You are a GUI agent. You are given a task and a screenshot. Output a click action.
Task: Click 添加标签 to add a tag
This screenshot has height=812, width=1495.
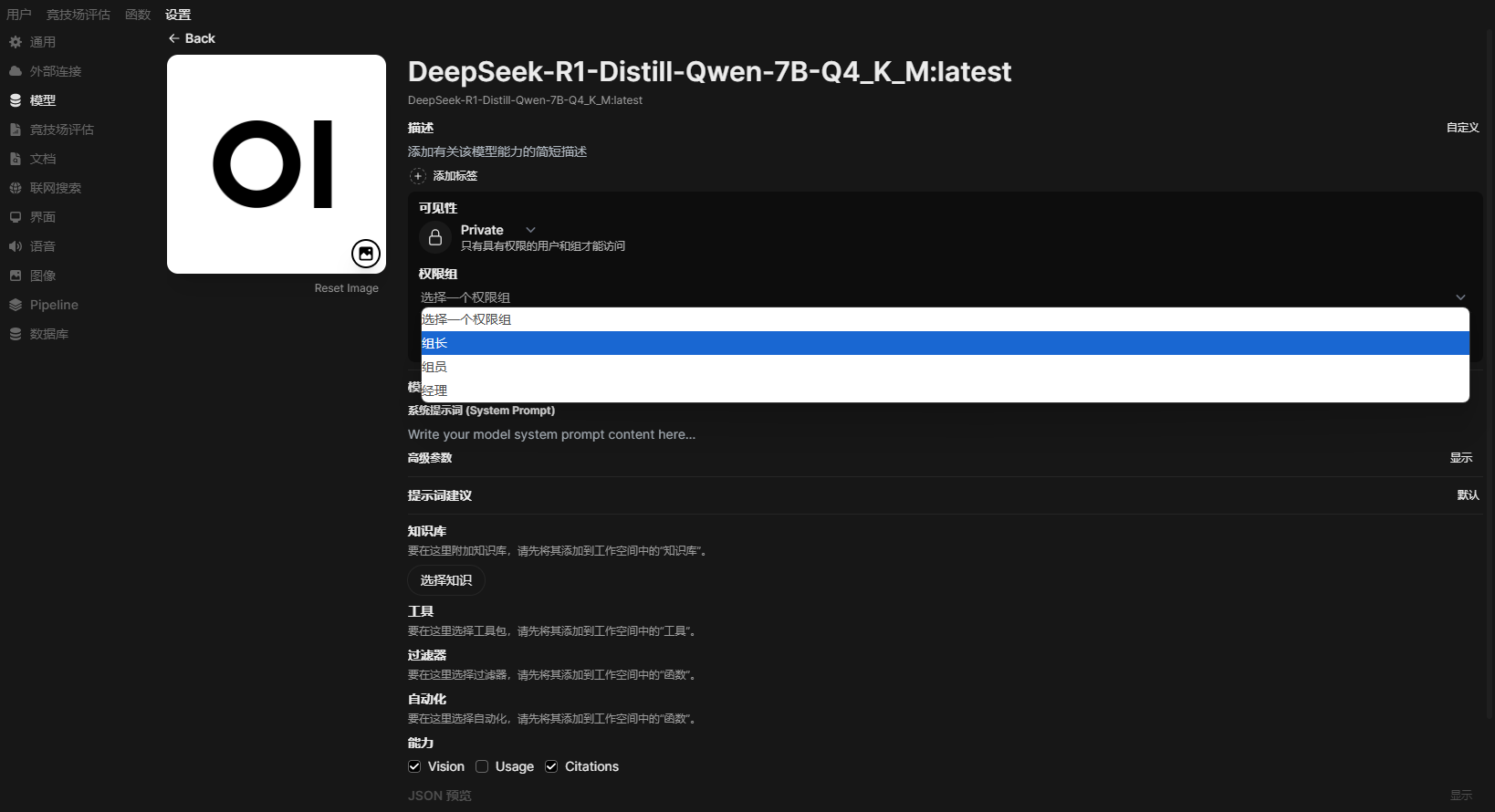455,176
